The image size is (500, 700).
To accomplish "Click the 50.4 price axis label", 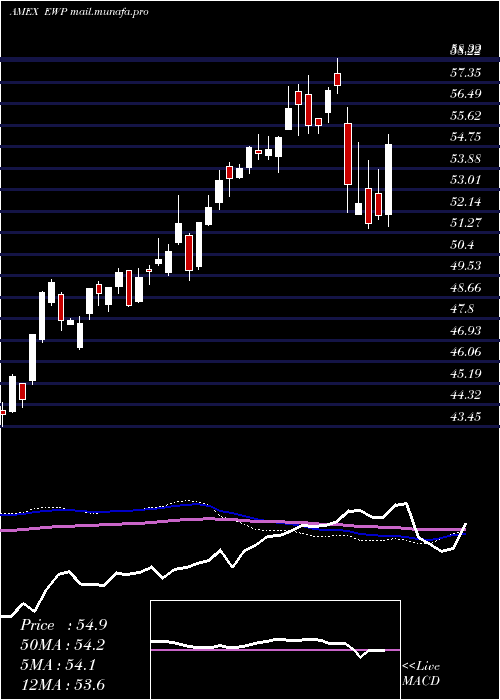I will (x=462, y=245).
